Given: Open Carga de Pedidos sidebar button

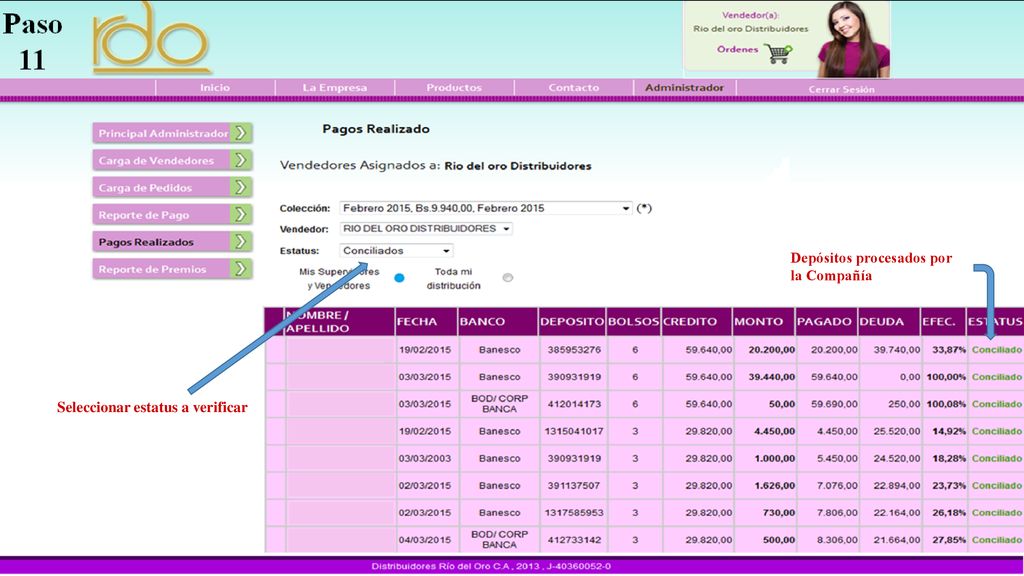Looking at the screenshot, I should 172,187.
